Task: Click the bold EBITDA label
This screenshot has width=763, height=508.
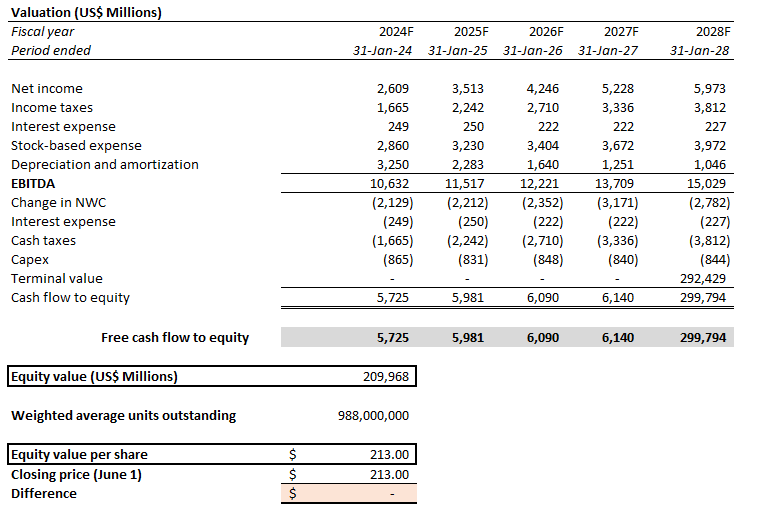Action: (x=33, y=183)
